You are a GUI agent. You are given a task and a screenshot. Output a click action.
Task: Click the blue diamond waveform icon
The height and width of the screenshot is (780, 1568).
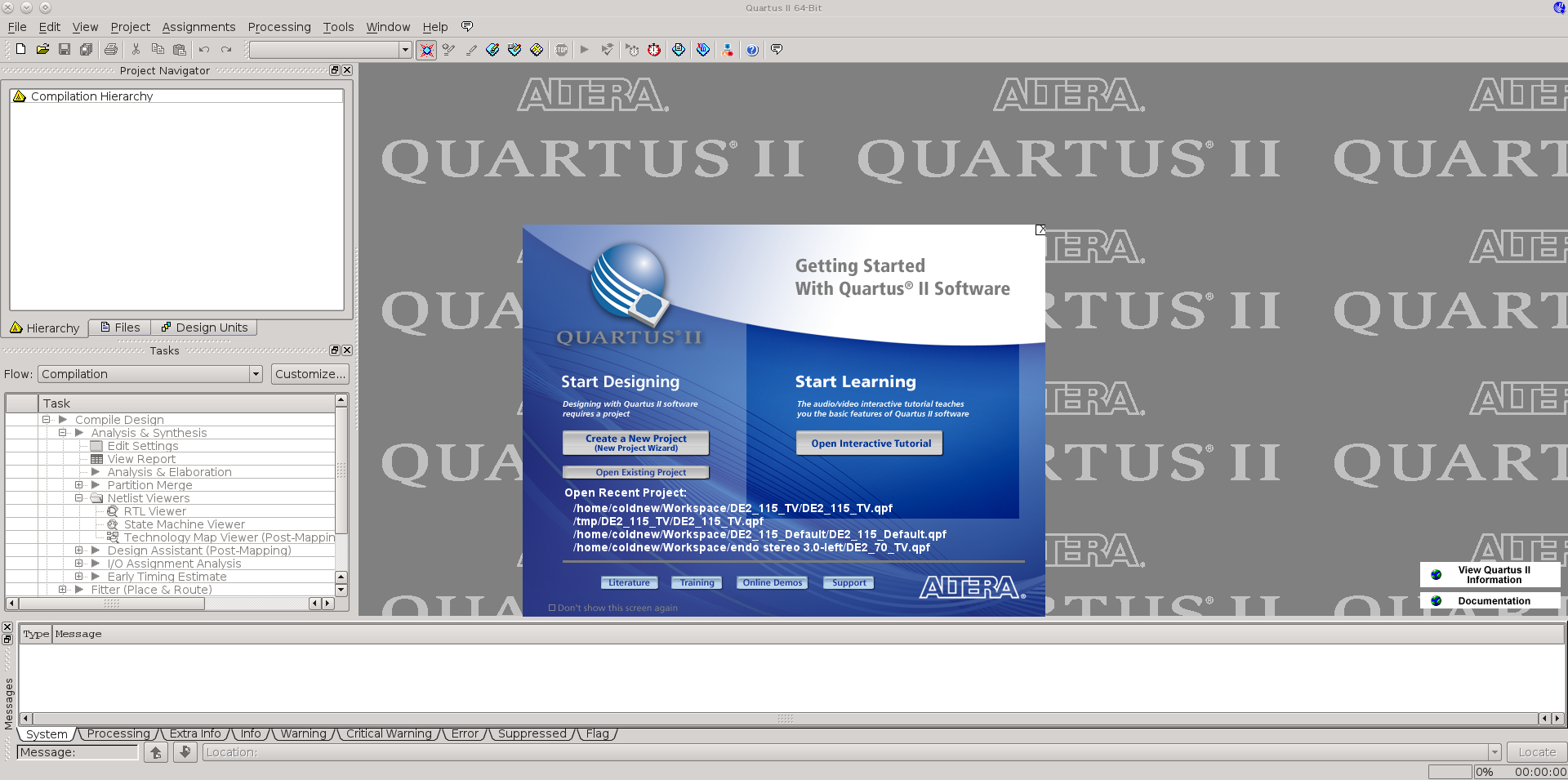point(703,50)
